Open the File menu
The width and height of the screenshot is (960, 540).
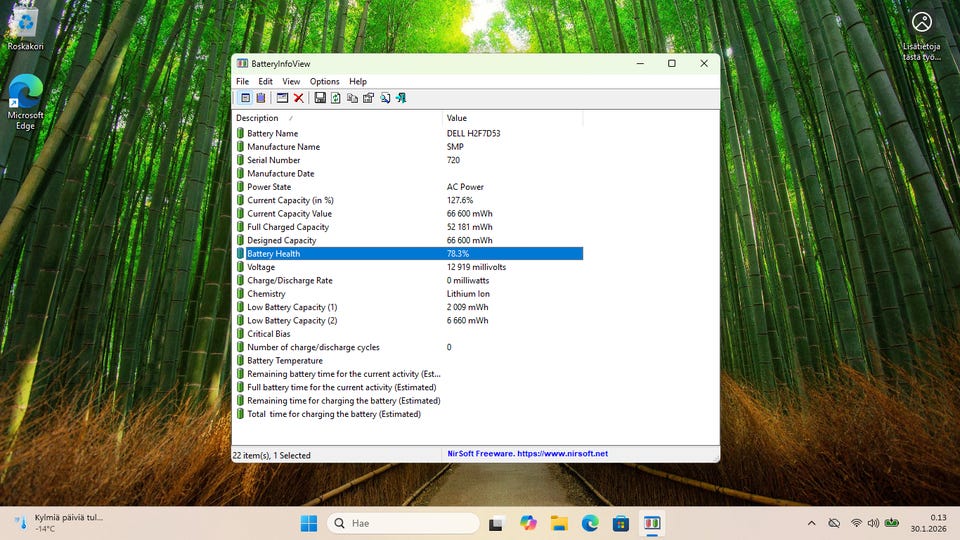coord(243,81)
